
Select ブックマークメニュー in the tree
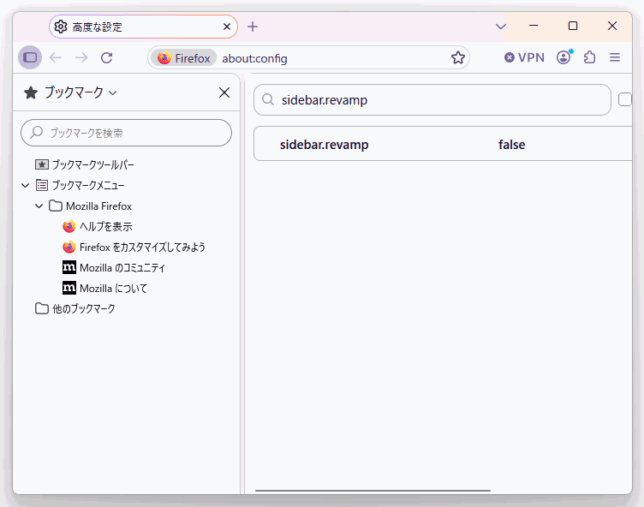pyautogui.click(x=80, y=185)
